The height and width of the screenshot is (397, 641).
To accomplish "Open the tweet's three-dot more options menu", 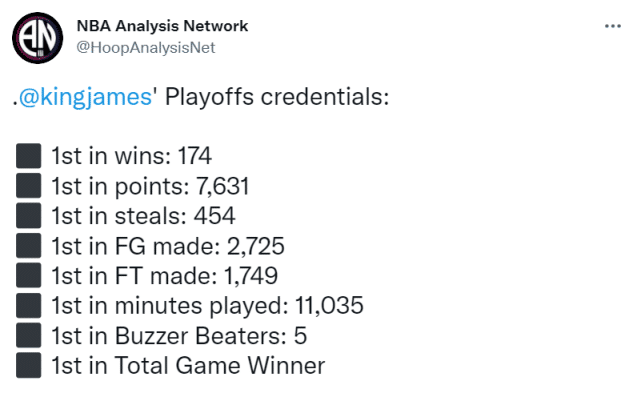I will [x=612, y=26].
